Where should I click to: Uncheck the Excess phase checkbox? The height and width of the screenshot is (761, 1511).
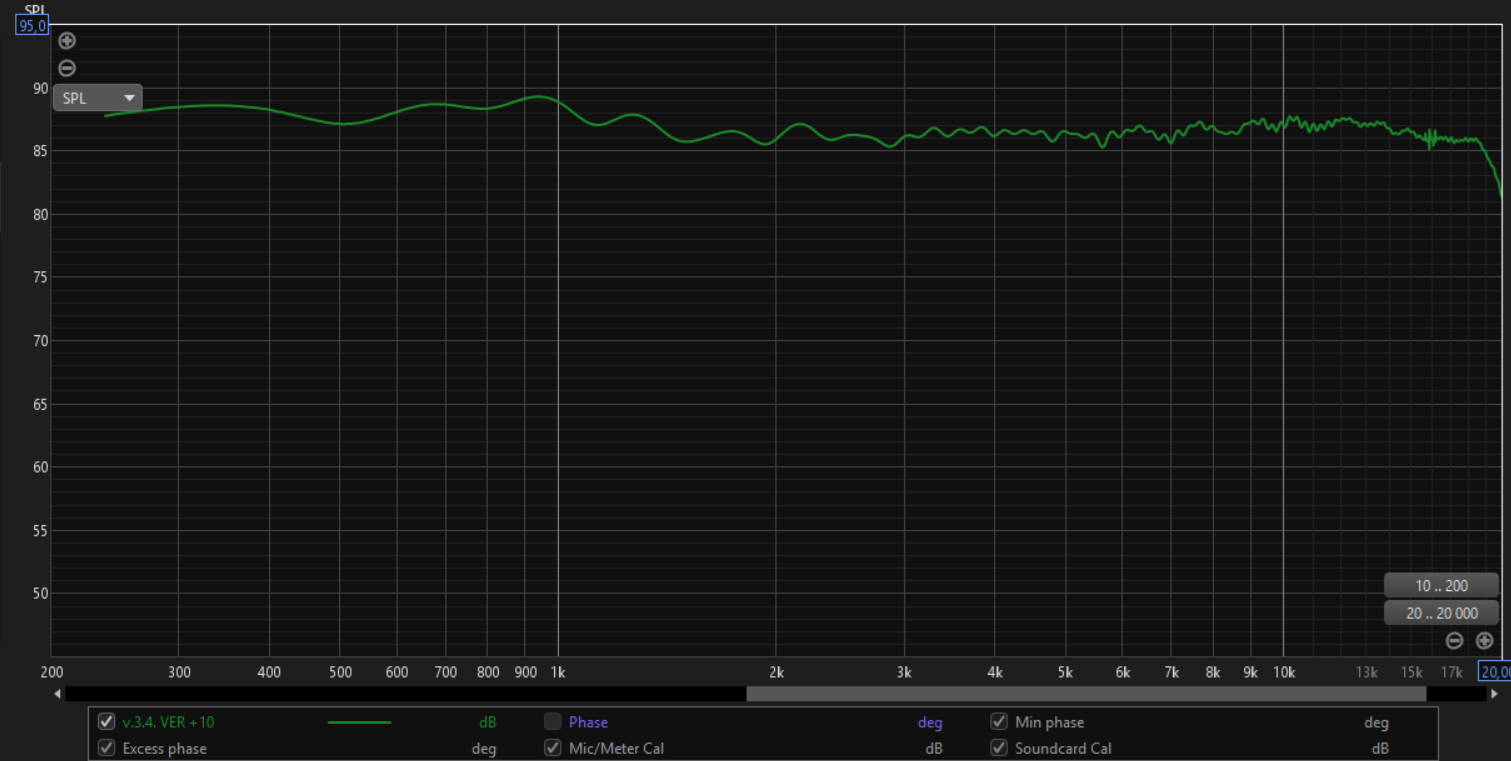(x=107, y=748)
